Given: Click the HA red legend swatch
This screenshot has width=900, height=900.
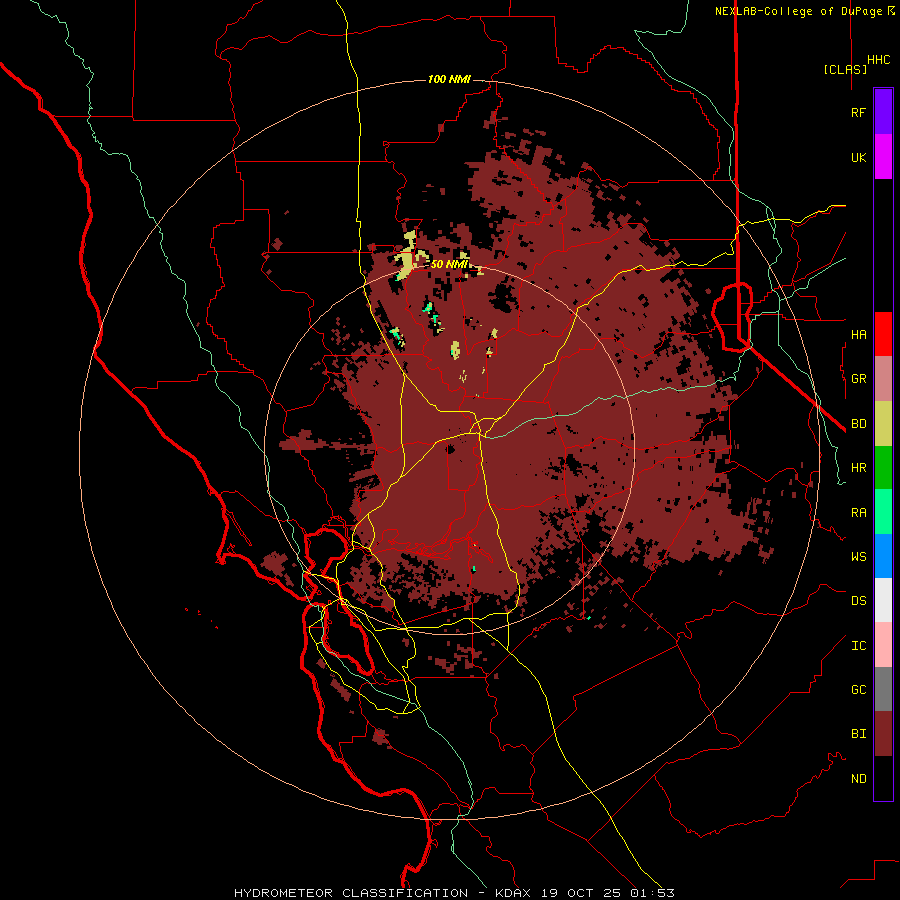Looking at the screenshot, I should (x=883, y=334).
